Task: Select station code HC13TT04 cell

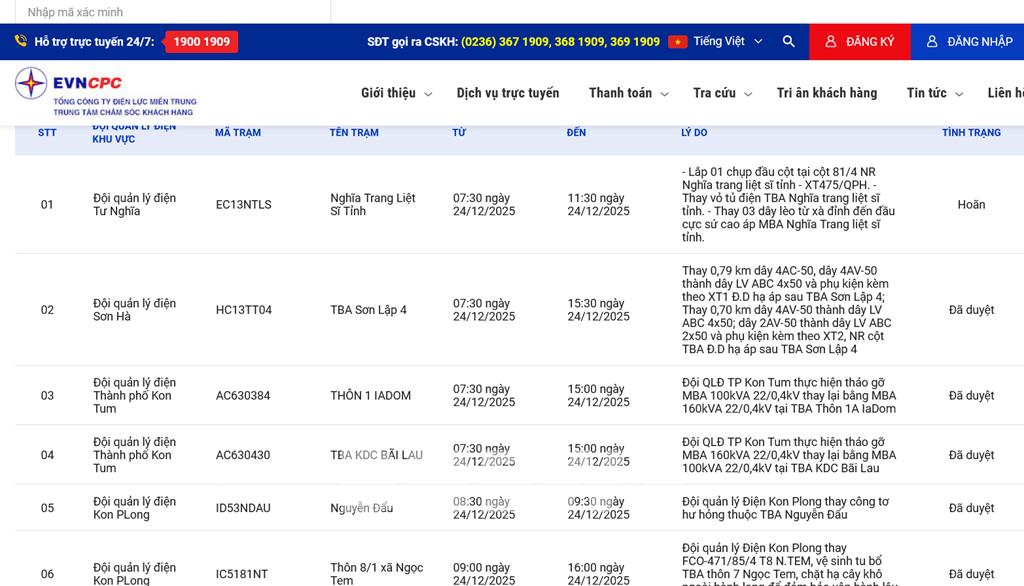Action: [x=244, y=310]
